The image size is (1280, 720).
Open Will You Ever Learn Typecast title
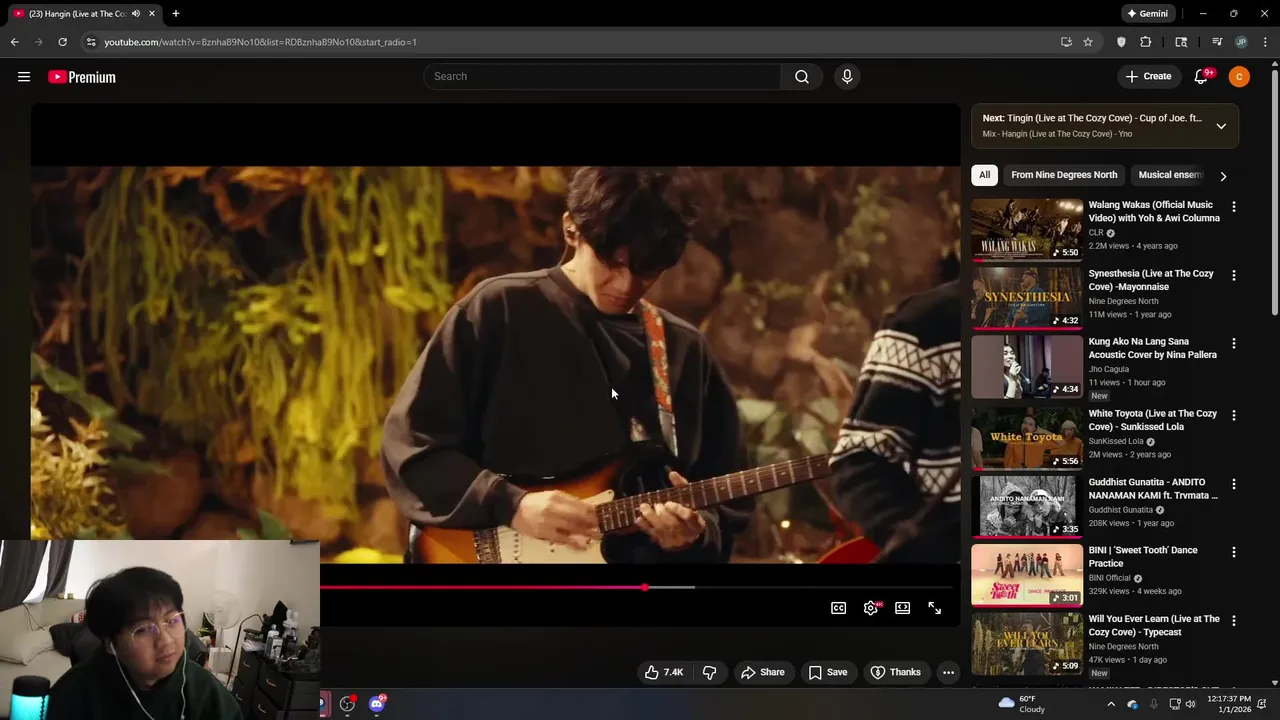click(x=1153, y=625)
